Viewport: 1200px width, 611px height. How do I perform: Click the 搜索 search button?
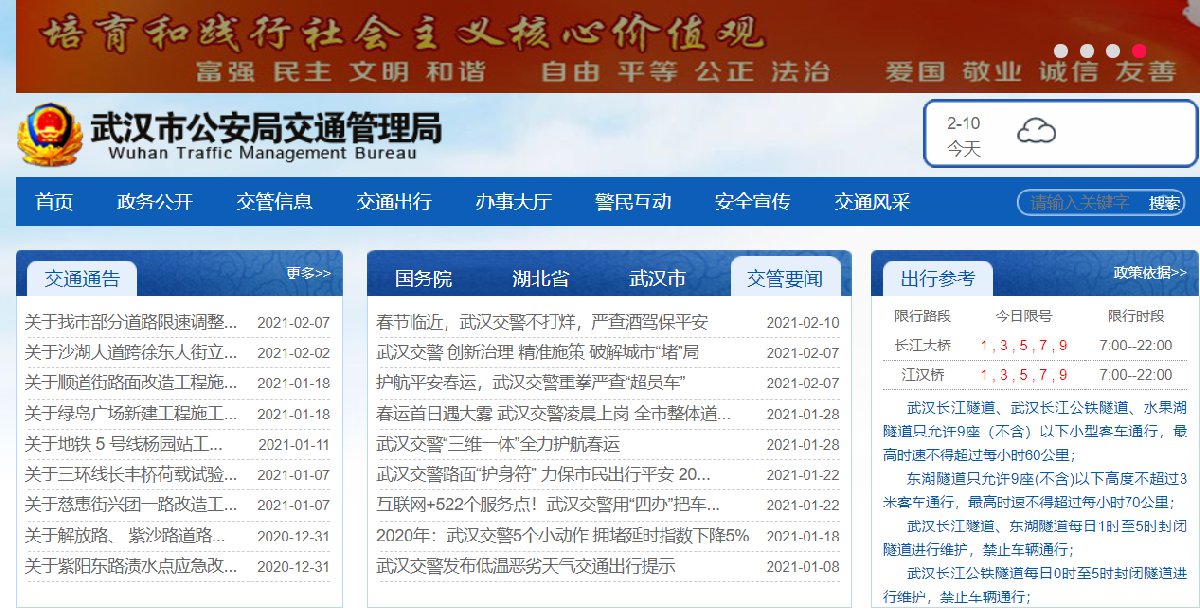tap(1164, 203)
